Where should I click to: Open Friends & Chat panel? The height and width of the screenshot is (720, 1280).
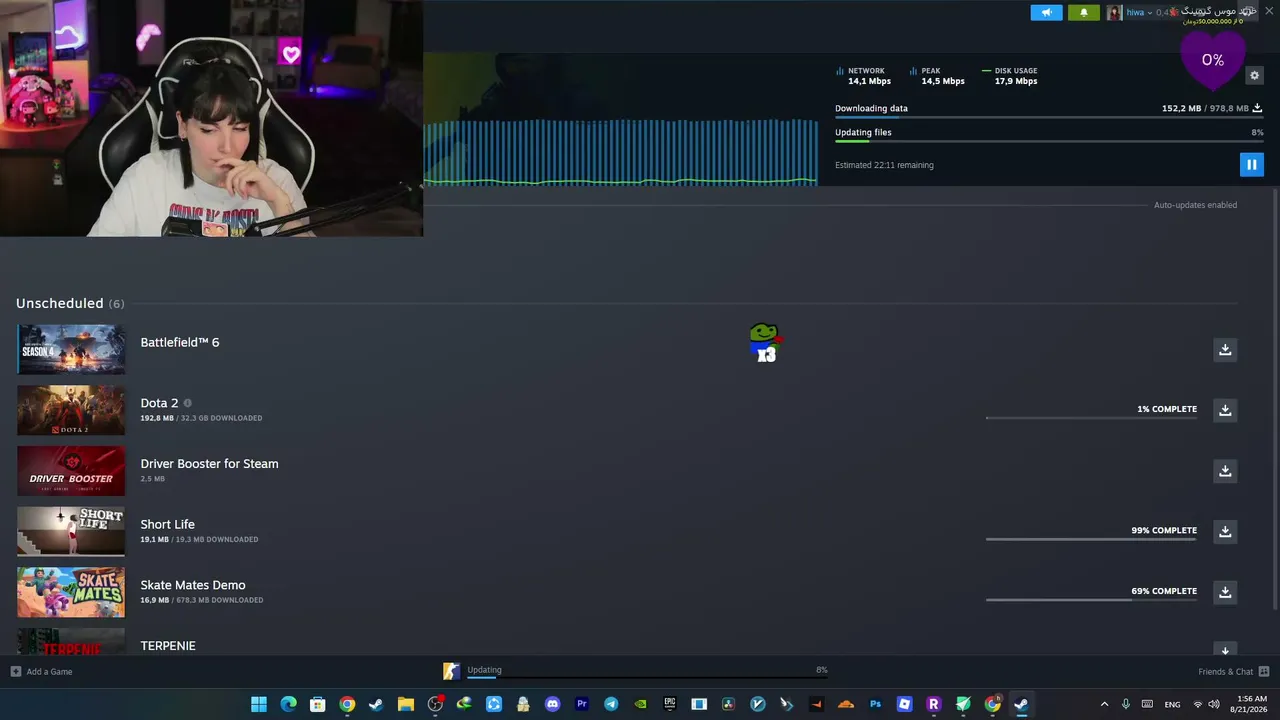[1233, 671]
